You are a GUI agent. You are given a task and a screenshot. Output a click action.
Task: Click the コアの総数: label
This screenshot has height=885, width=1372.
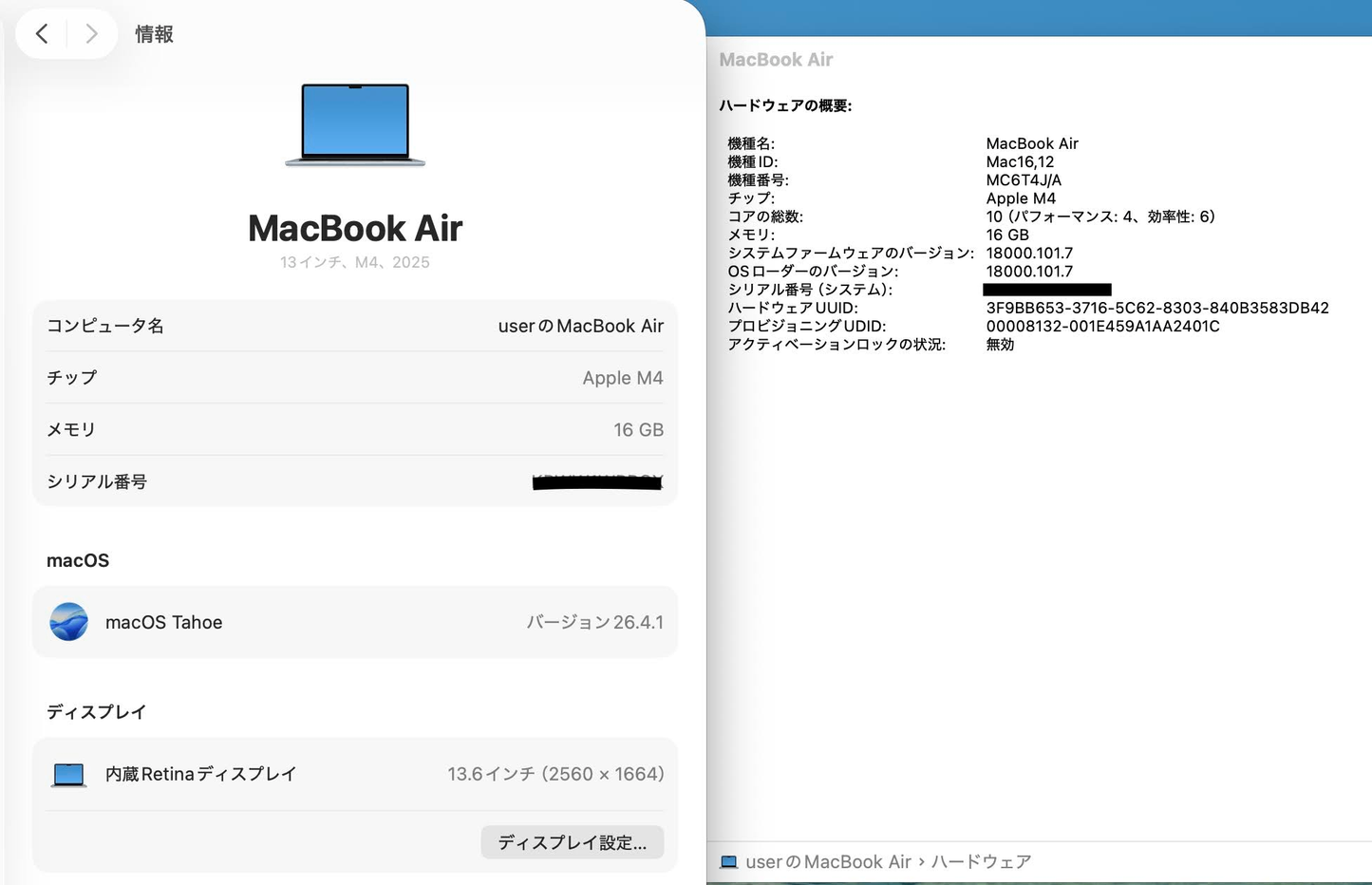[765, 217]
